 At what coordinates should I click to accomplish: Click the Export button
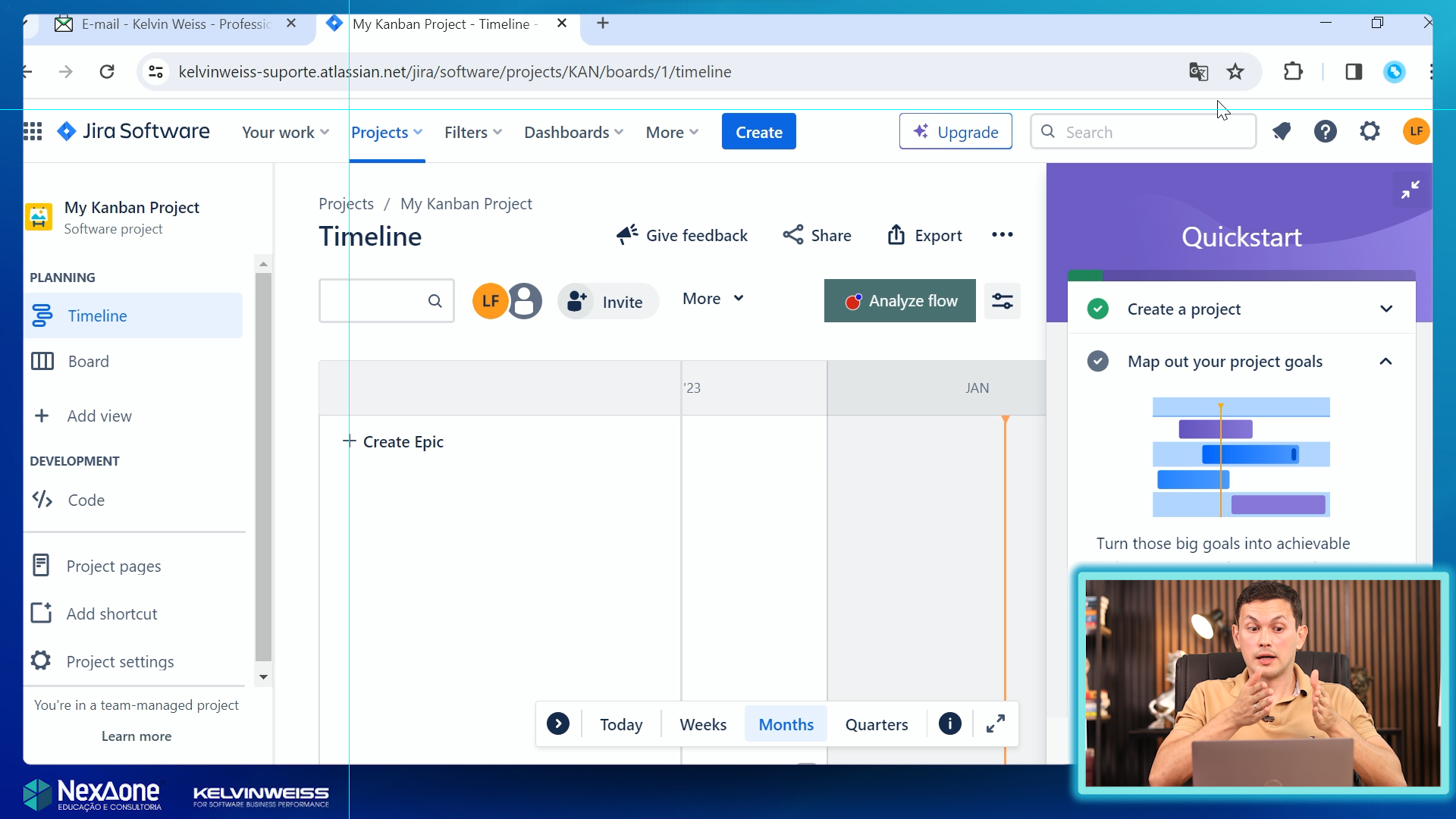coord(924,235)
